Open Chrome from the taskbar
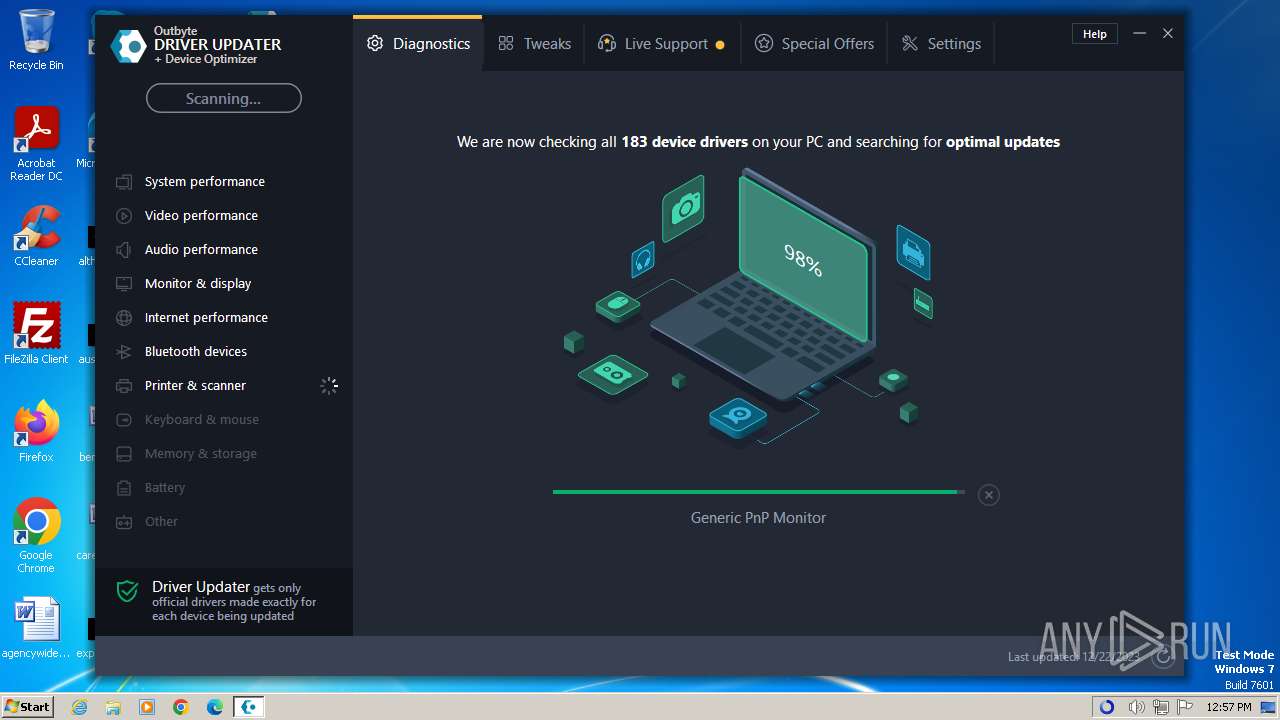The height and width of the screenshot is (720, 1280). (181, 707)
